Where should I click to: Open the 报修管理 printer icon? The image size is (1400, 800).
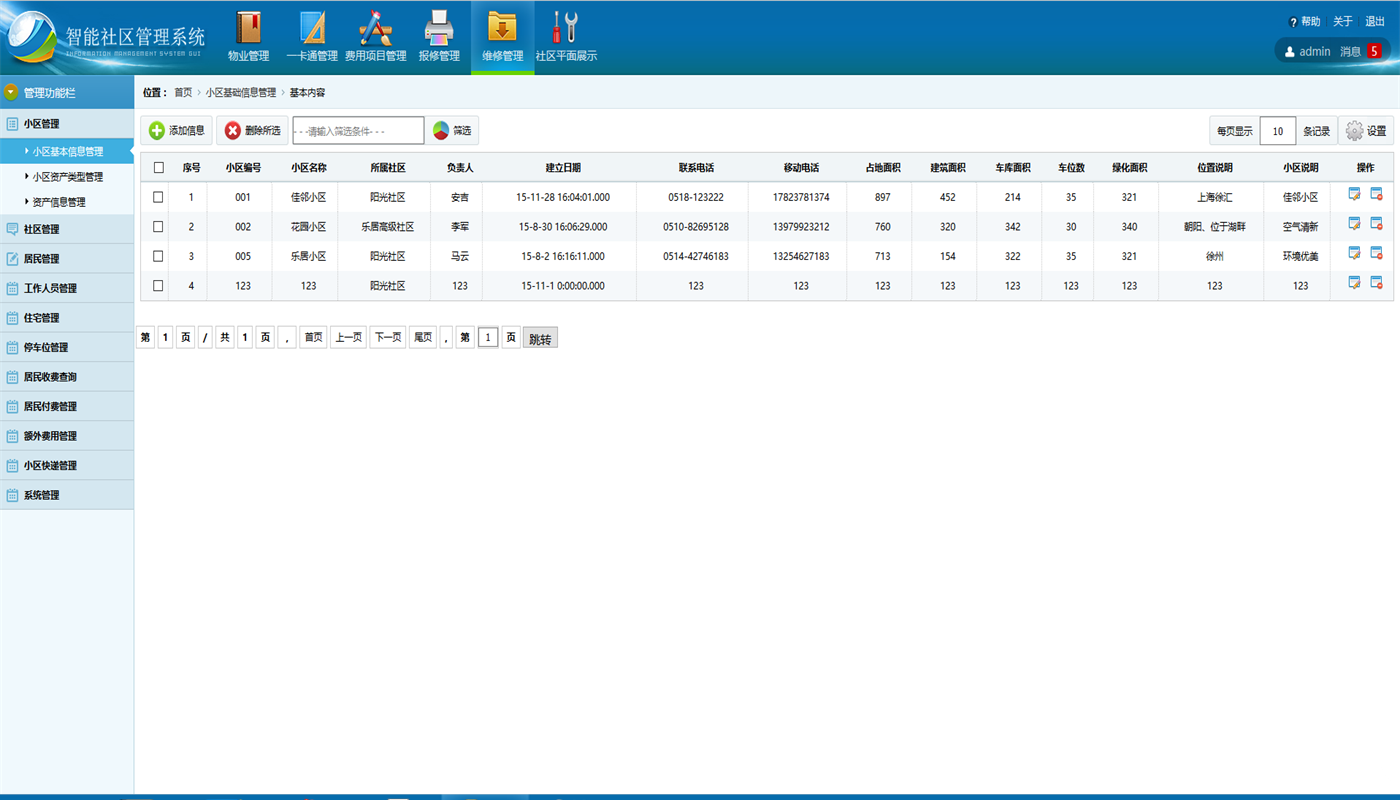click(439, 27)
